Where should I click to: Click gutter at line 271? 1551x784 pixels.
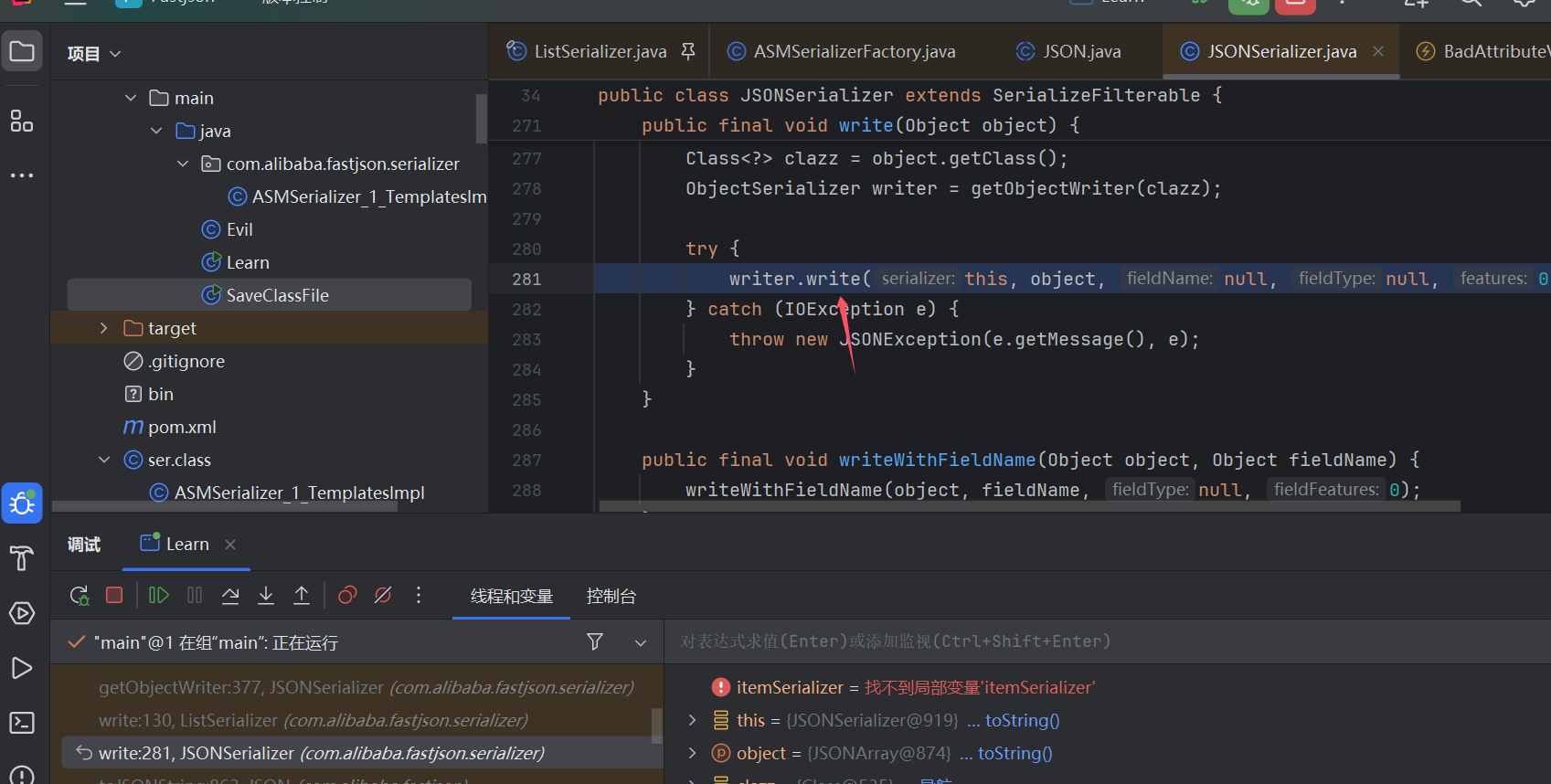(526, 125)
